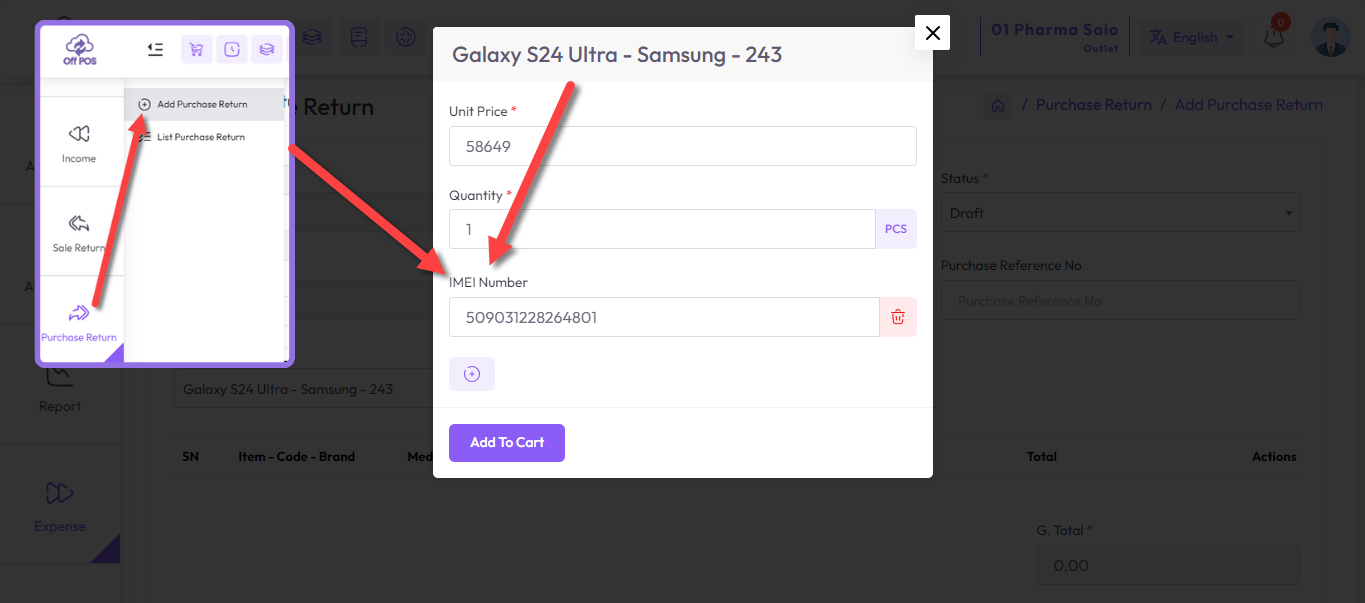
Task: Collapse the sidebar menu toggle icon
Action: pos(155,49)
